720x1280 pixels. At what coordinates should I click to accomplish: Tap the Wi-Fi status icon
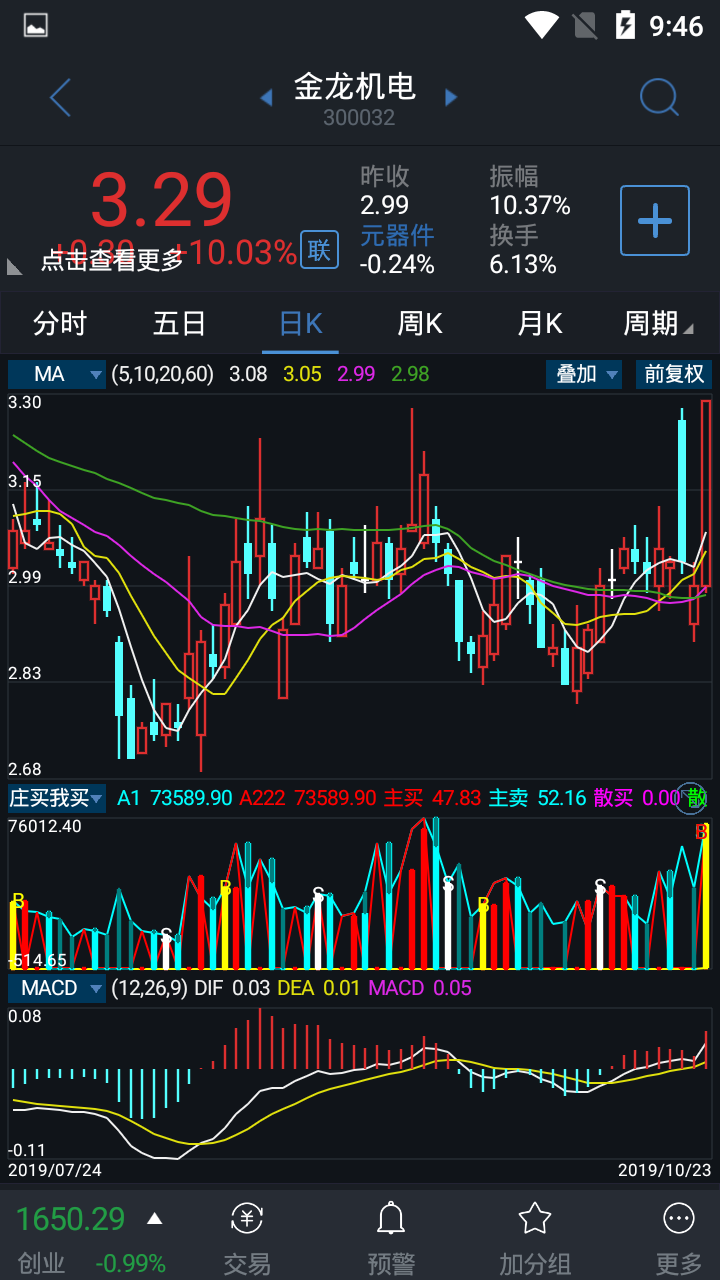coord(542,25)
